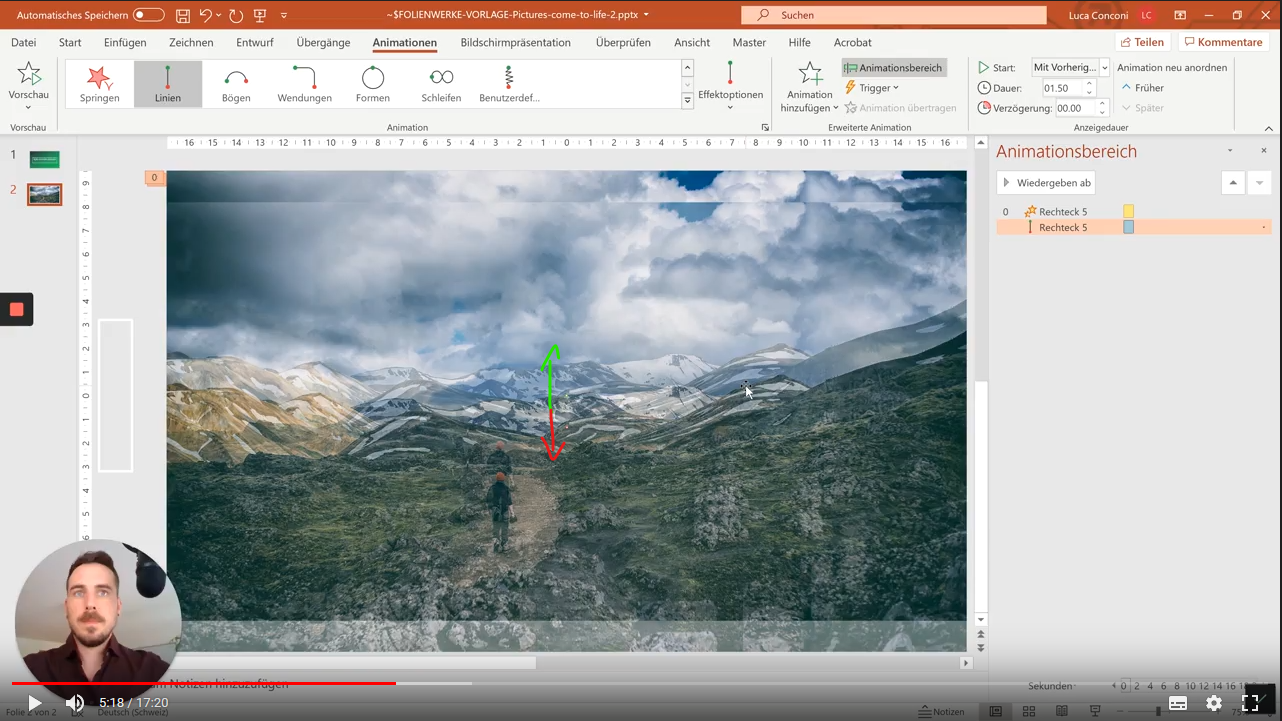
Task: Open the Trigger dropdown
Action: [872, 88]
